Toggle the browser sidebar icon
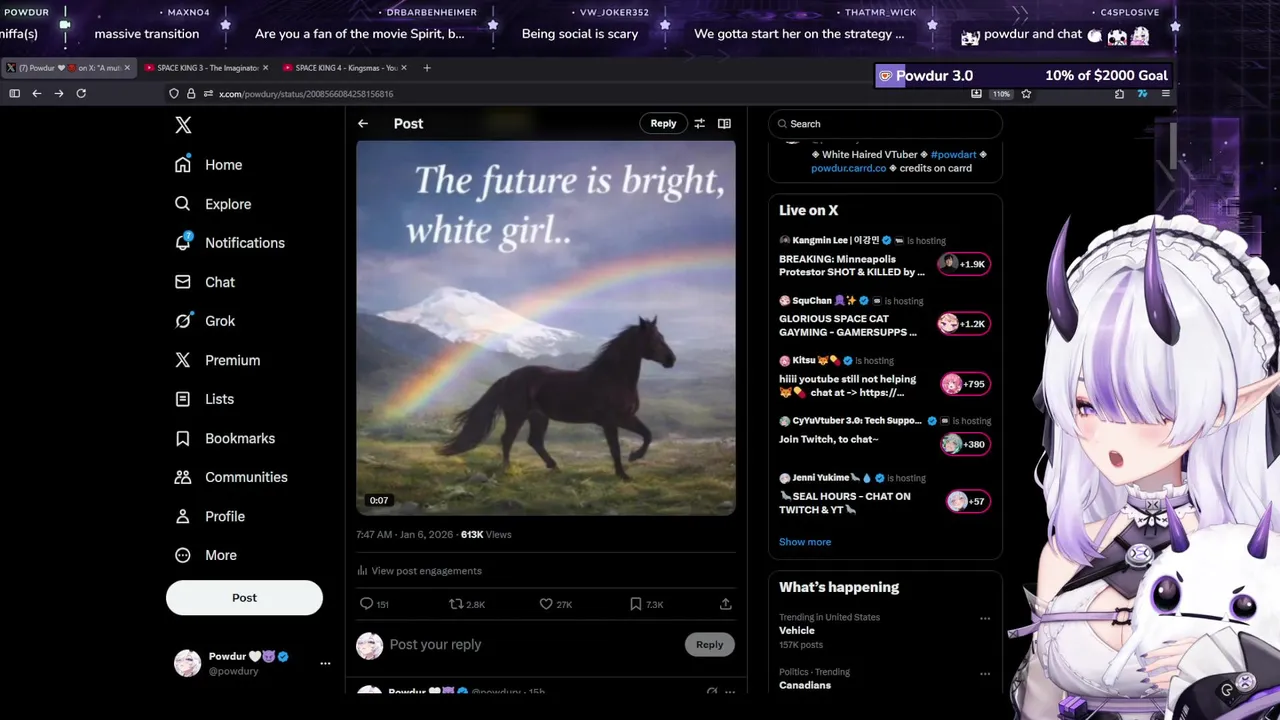The height and width of the screenshot is (720, 1280). pos(15,94)
